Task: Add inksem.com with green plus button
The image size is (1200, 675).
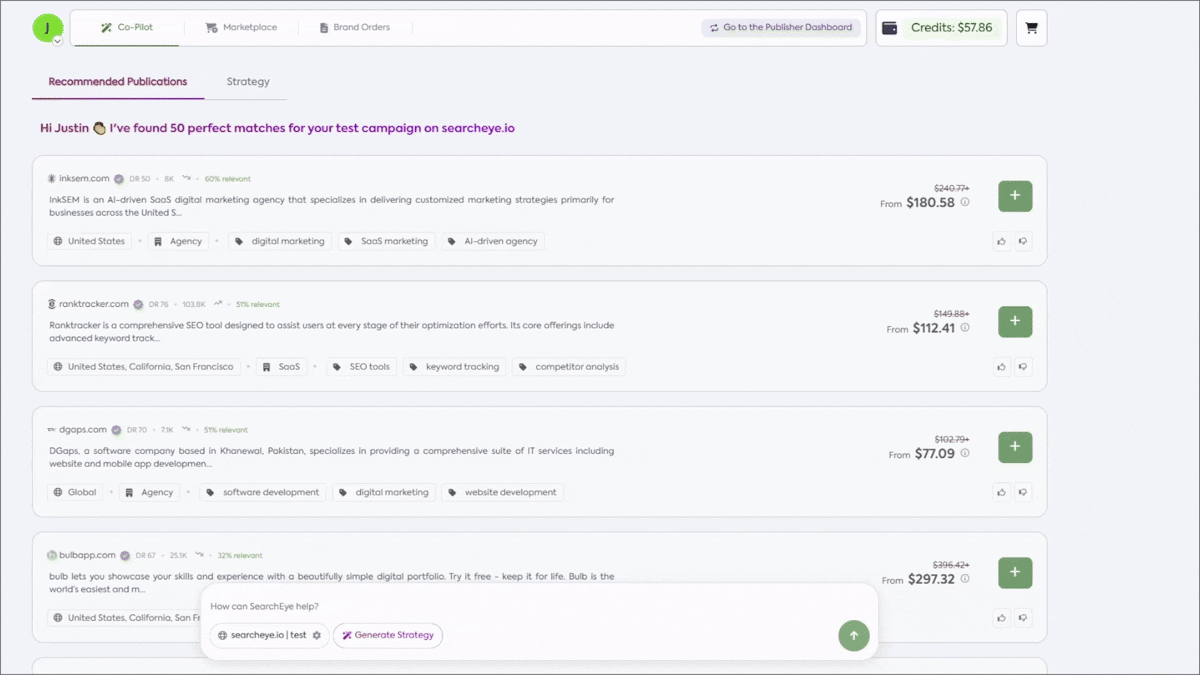Action: pos(1015,196)
